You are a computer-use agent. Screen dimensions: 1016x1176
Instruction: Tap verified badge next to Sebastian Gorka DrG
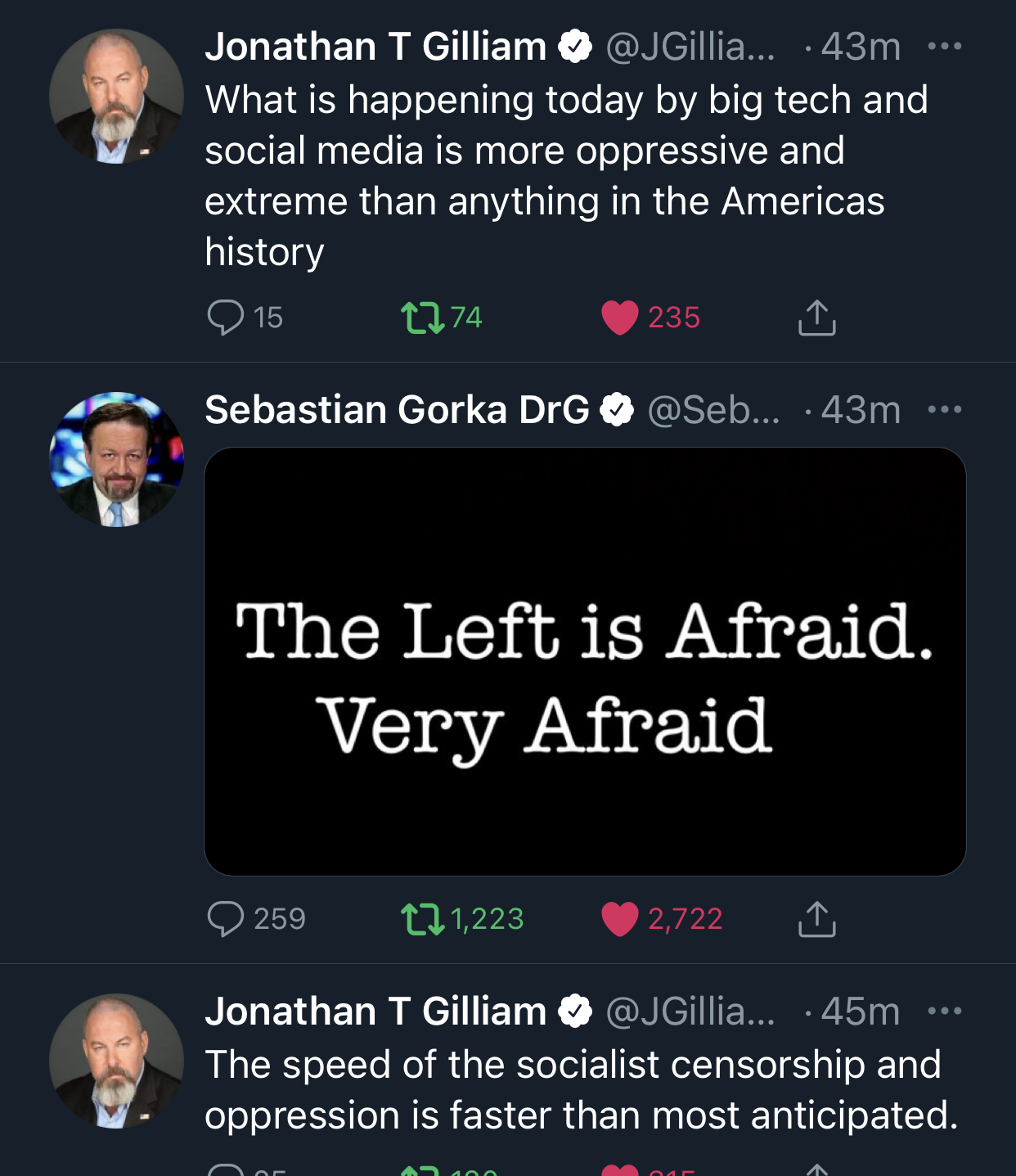click(618, 410)
